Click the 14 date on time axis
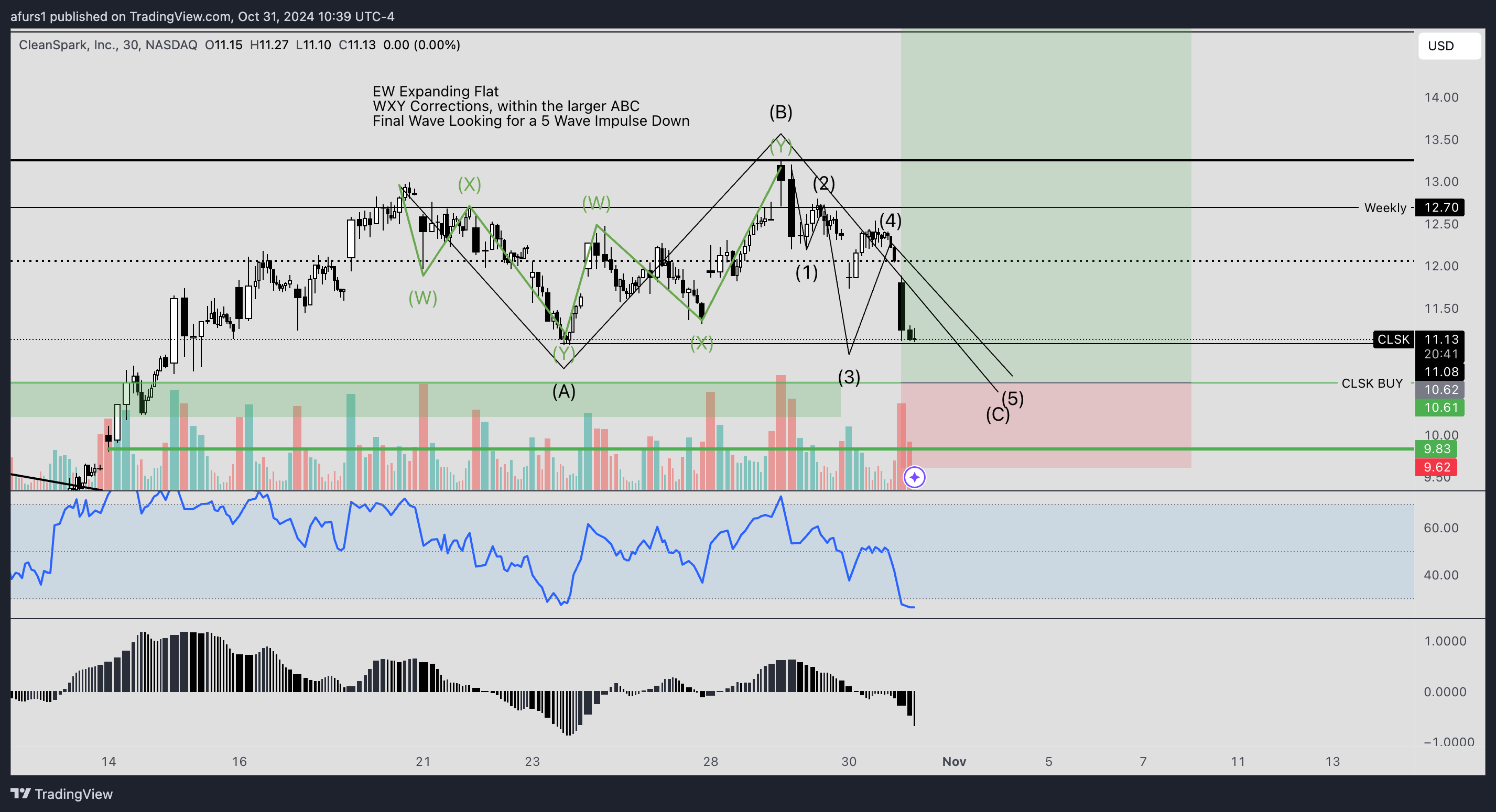 (109, 761)
